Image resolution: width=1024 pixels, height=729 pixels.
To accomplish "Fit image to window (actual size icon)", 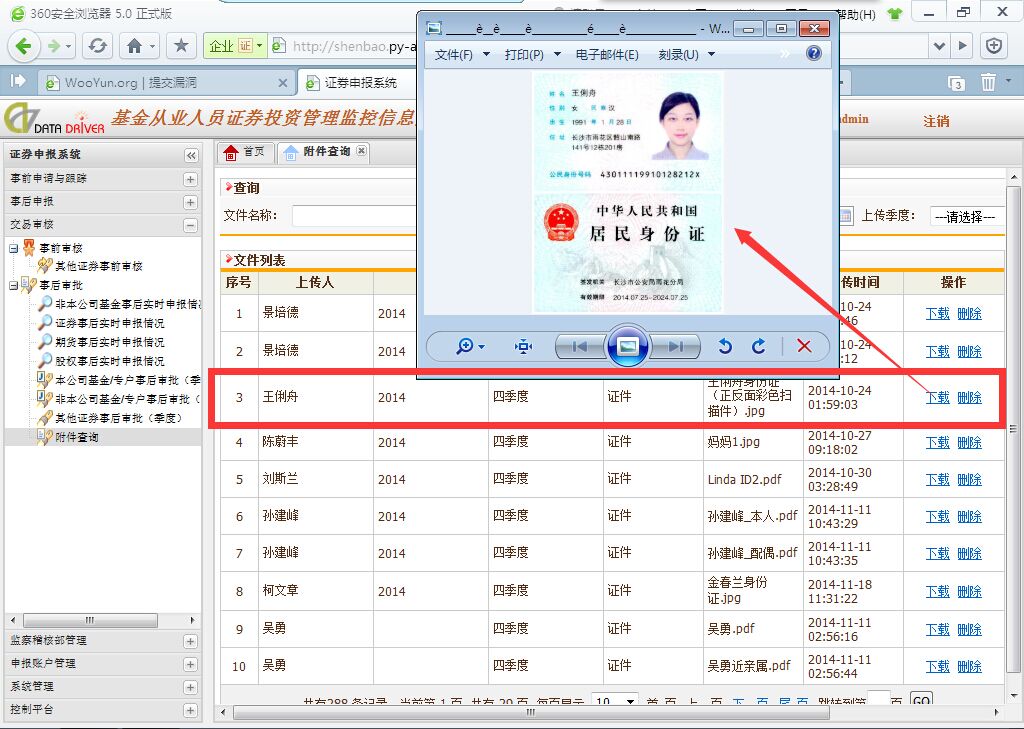I will pos(523,346).
